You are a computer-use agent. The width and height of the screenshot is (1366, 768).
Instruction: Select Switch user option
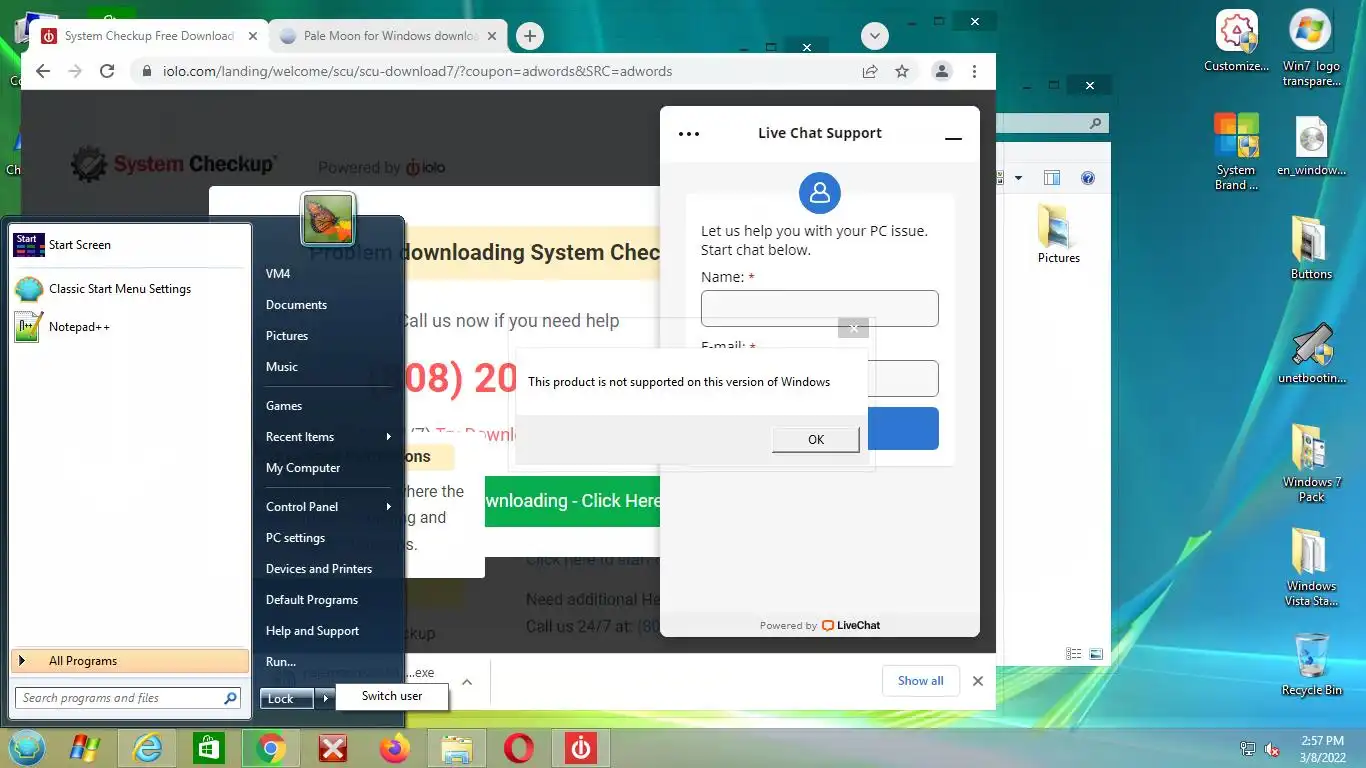point(392,696)
